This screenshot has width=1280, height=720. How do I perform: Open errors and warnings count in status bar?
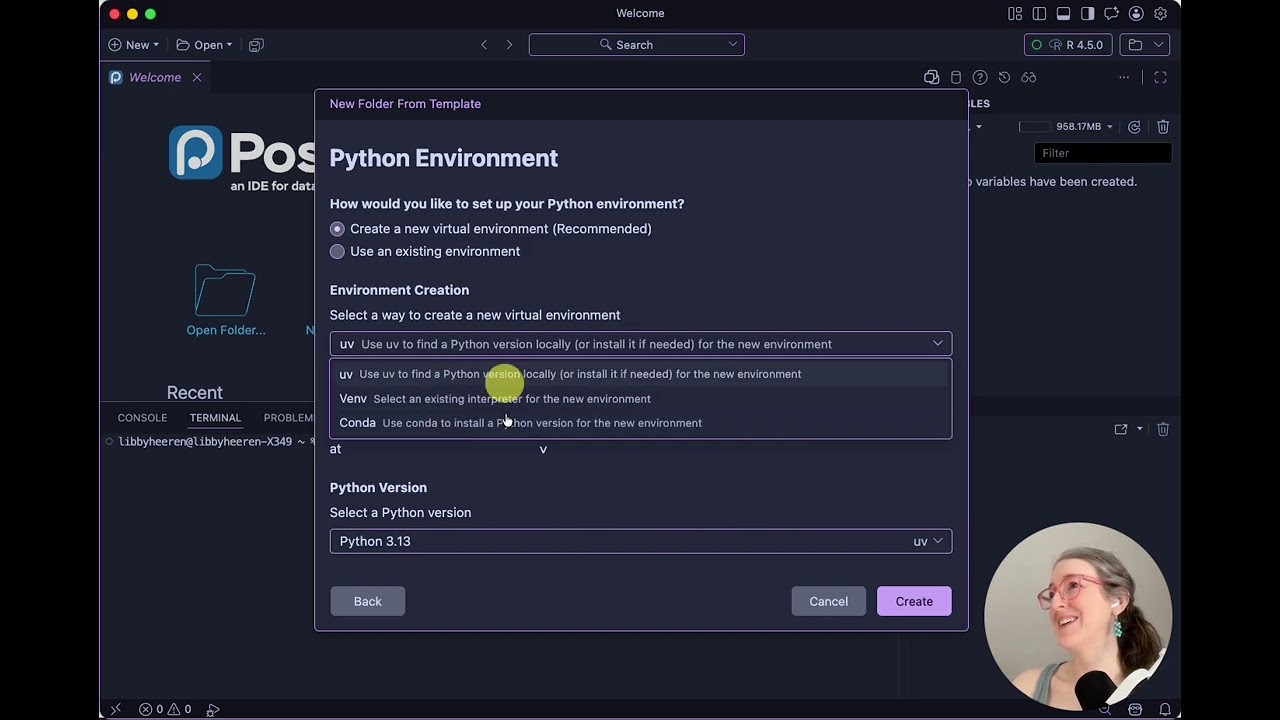(x=165, y=709)
